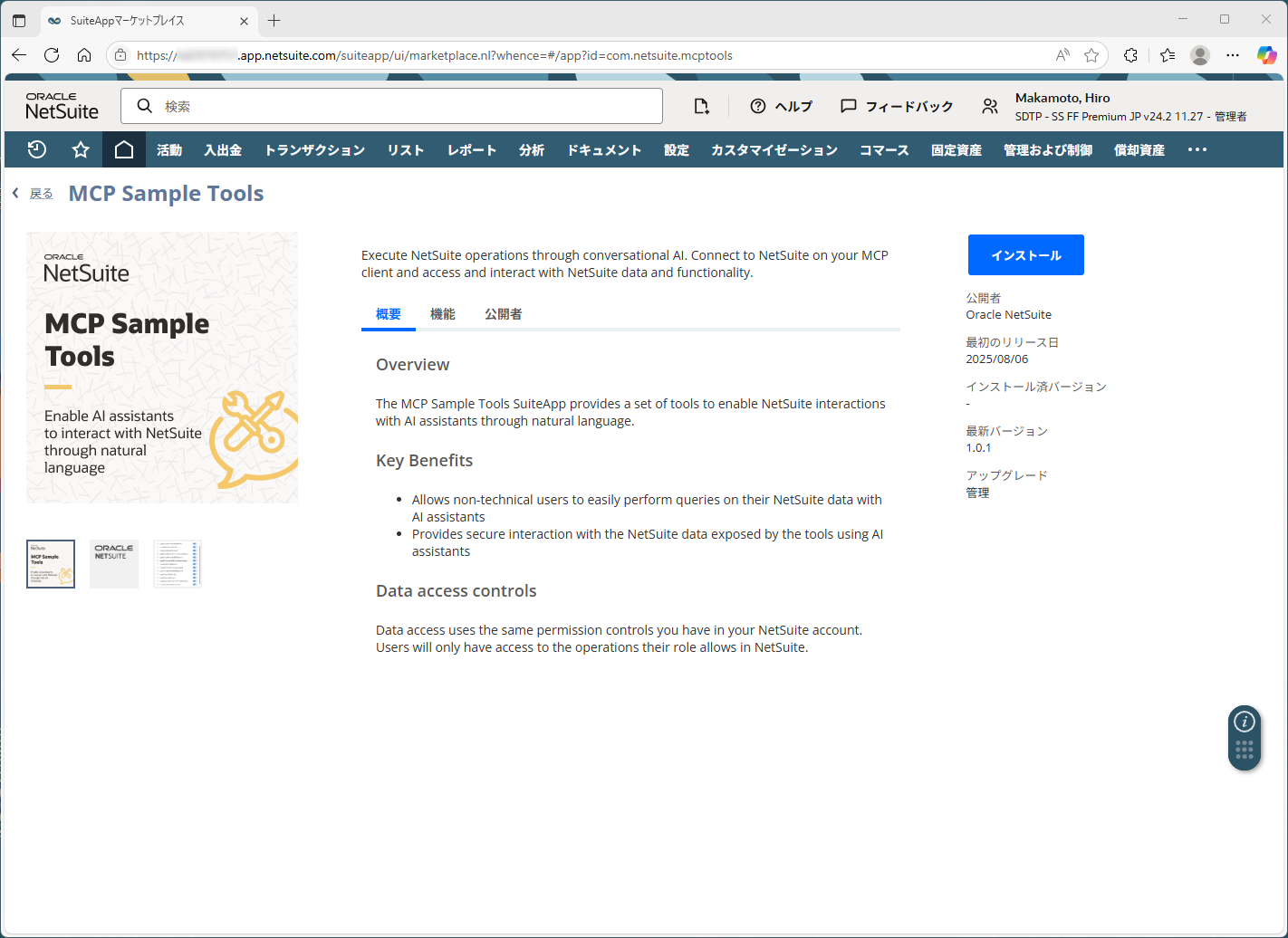Open the read aloud icon in address bar
The width and height of the screenshot is (1288, 938).
pyautogui.click(x=1062, y=55)
